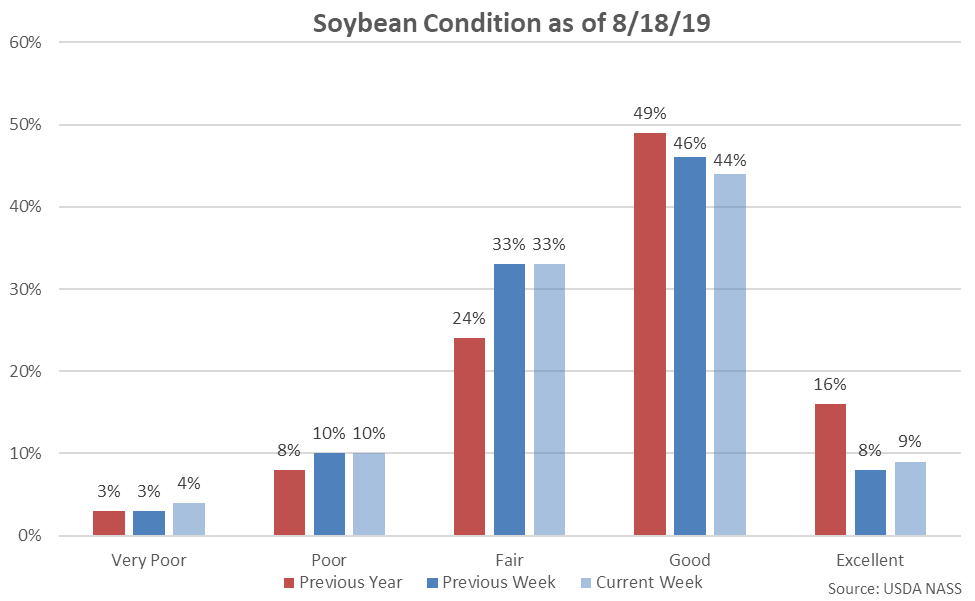Click the 49% data label
Viewport: 975px width, 601px height.
click(x=649, y=114)
